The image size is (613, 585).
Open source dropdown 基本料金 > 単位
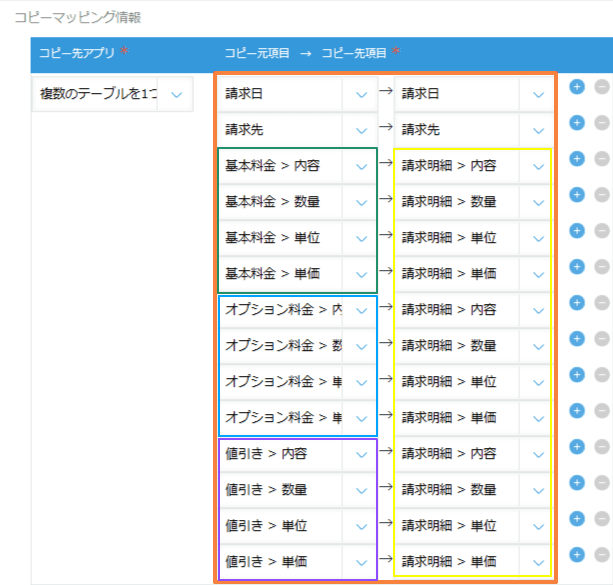pos(298,238)
